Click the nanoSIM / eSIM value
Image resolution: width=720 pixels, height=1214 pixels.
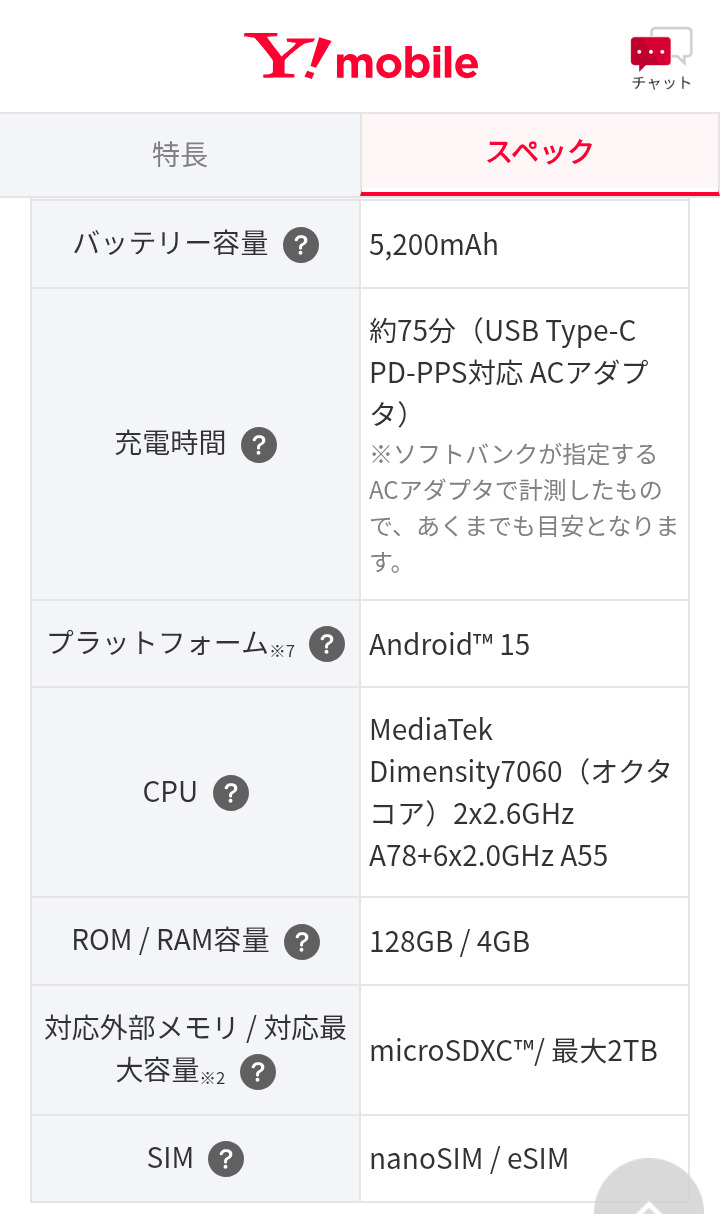[469, 1159]
